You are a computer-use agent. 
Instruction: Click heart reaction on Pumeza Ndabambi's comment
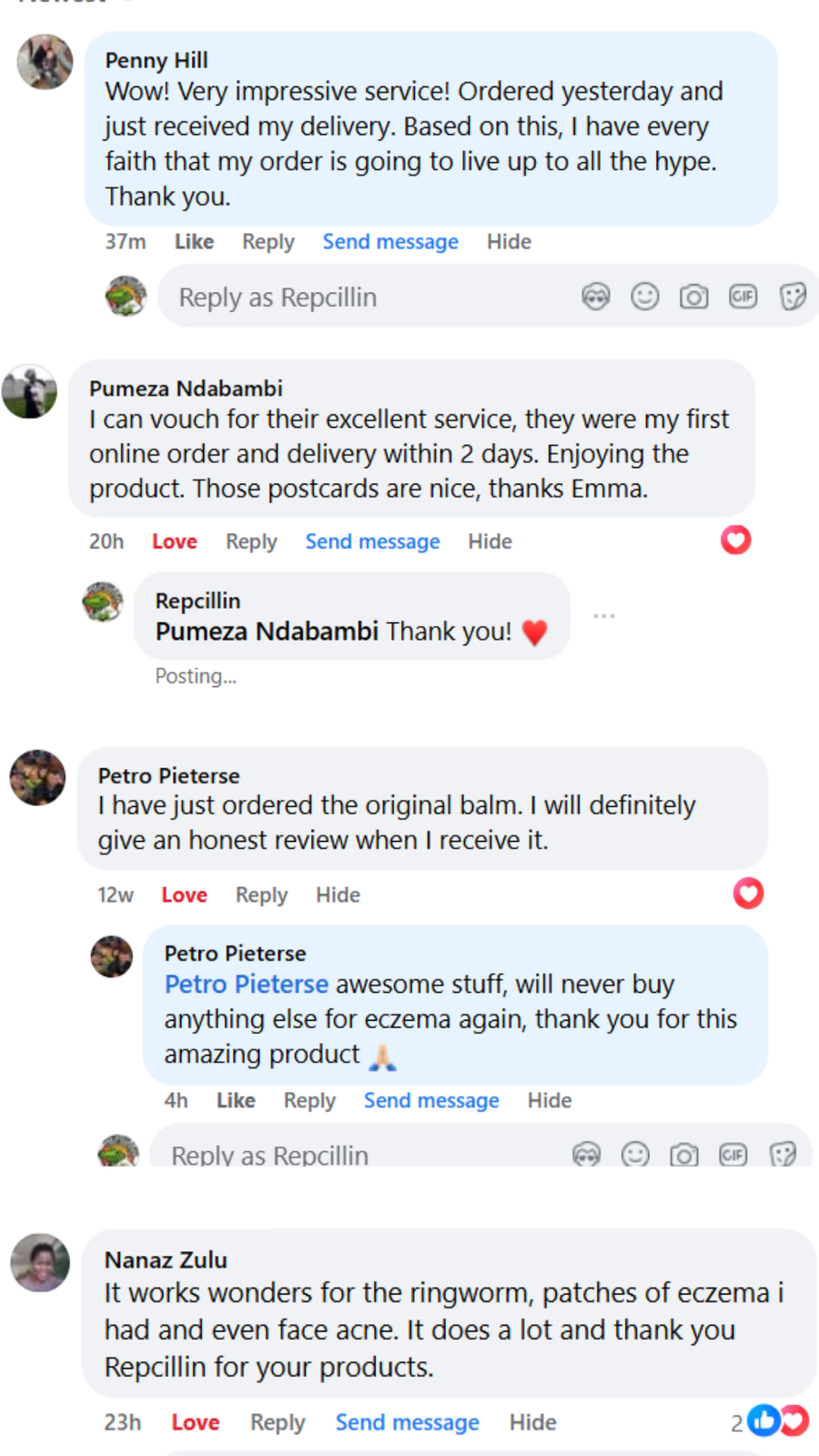[x=735, y=541]
